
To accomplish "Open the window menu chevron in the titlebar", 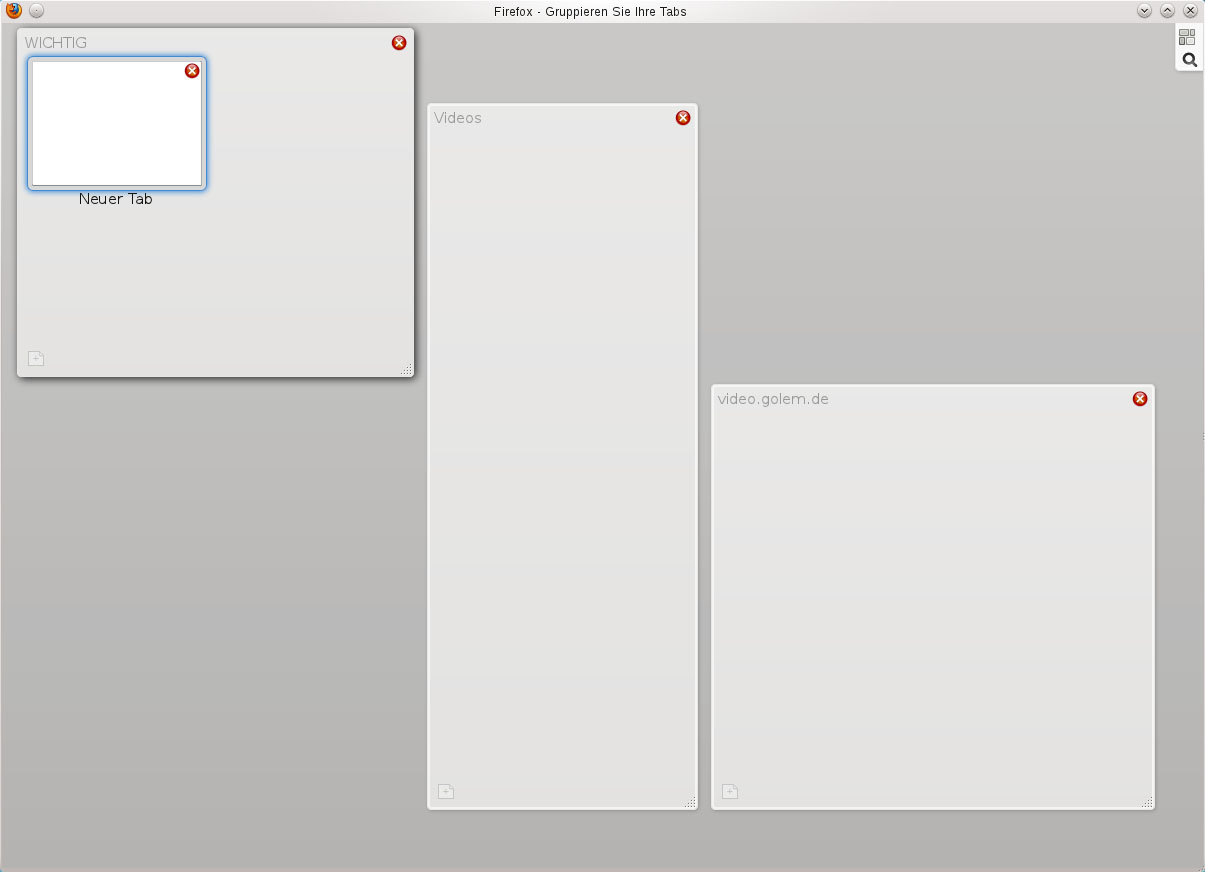I will pos(1143,11).
